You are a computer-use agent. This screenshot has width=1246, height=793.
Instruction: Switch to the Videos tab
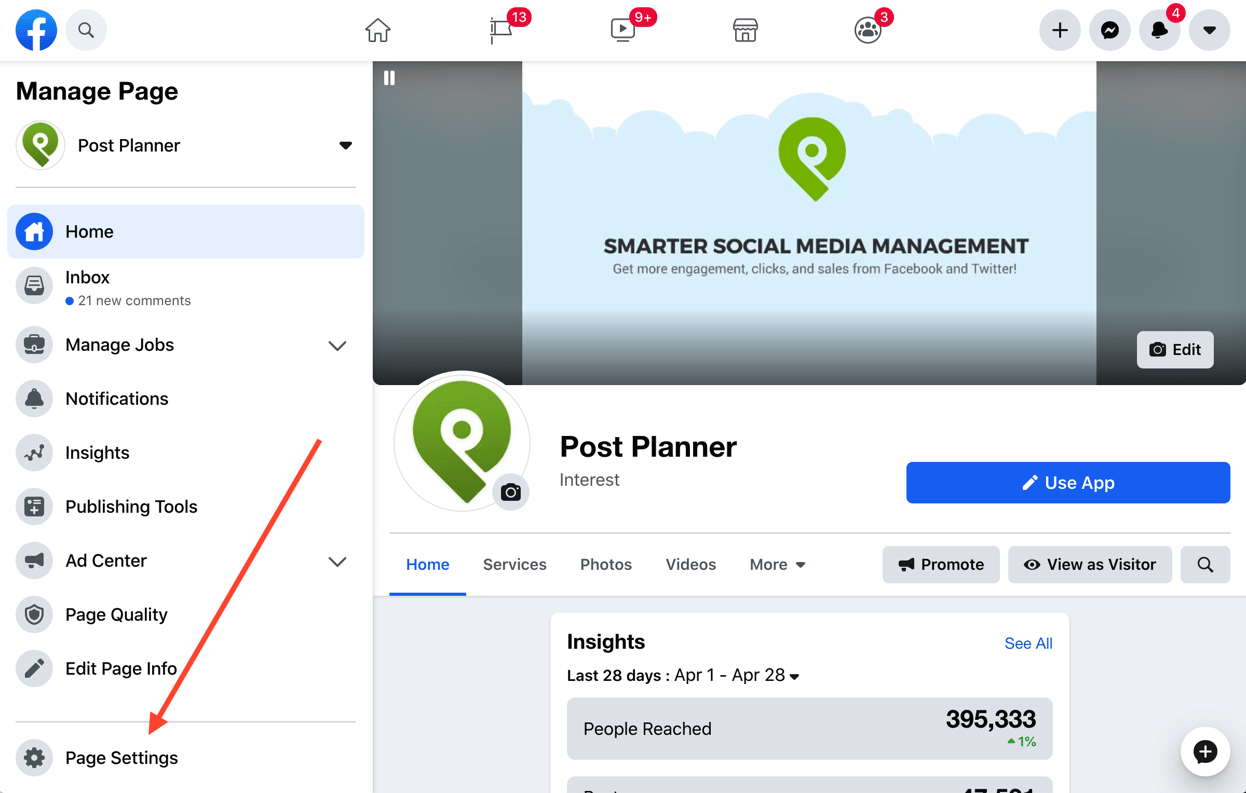tap(691, 565)
